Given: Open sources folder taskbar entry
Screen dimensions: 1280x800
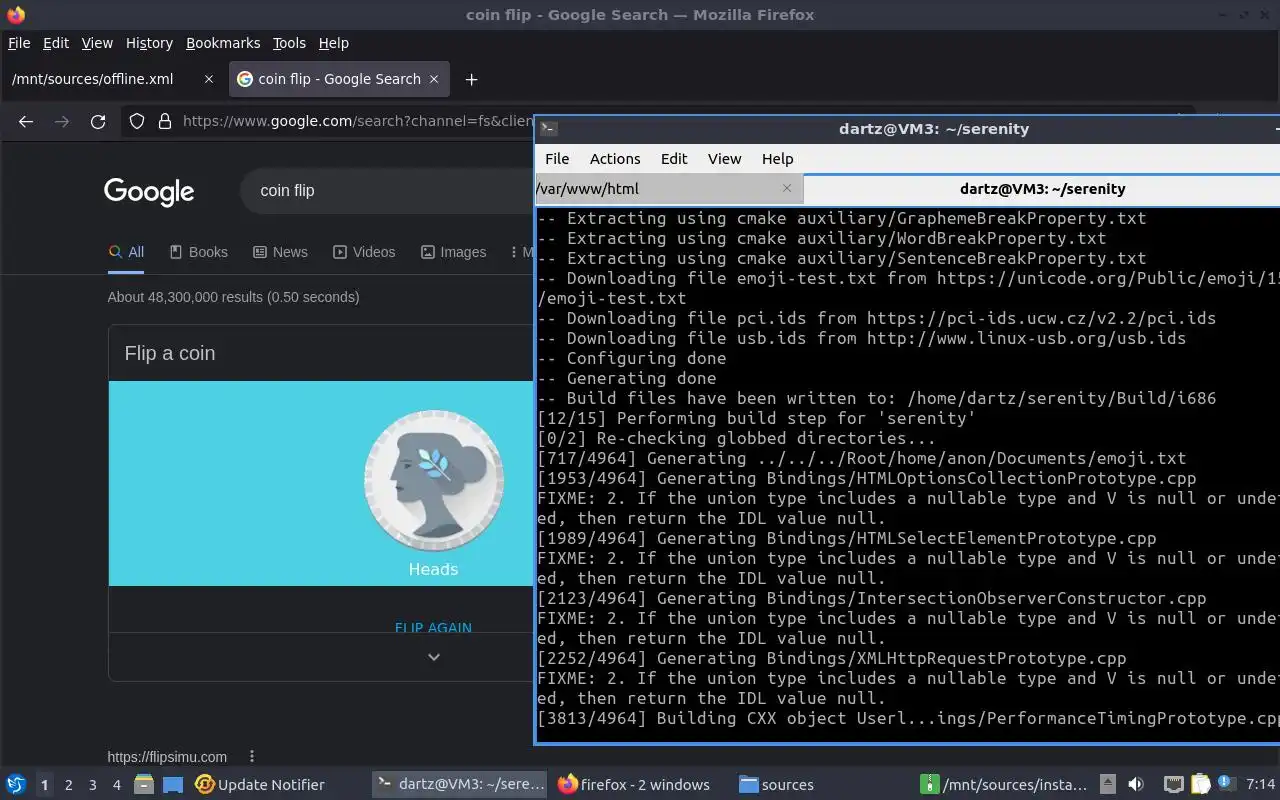Looking at the screenshot, I should (776, 785).
